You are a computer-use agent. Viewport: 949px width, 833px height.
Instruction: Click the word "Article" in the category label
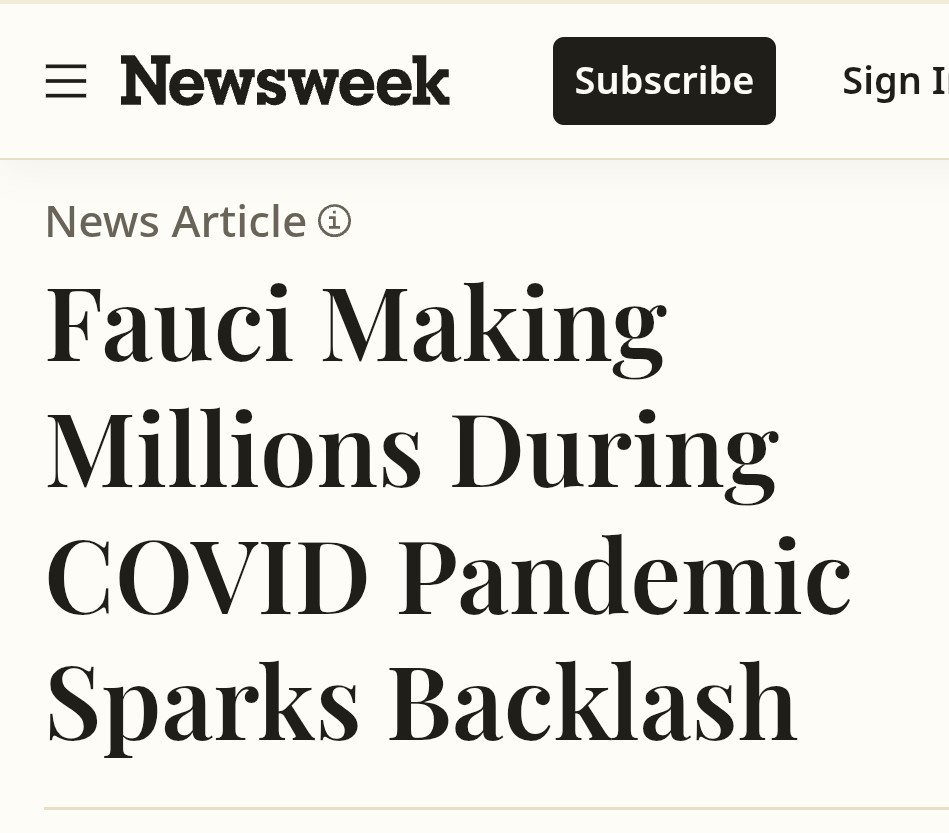[x=239, y=221]
